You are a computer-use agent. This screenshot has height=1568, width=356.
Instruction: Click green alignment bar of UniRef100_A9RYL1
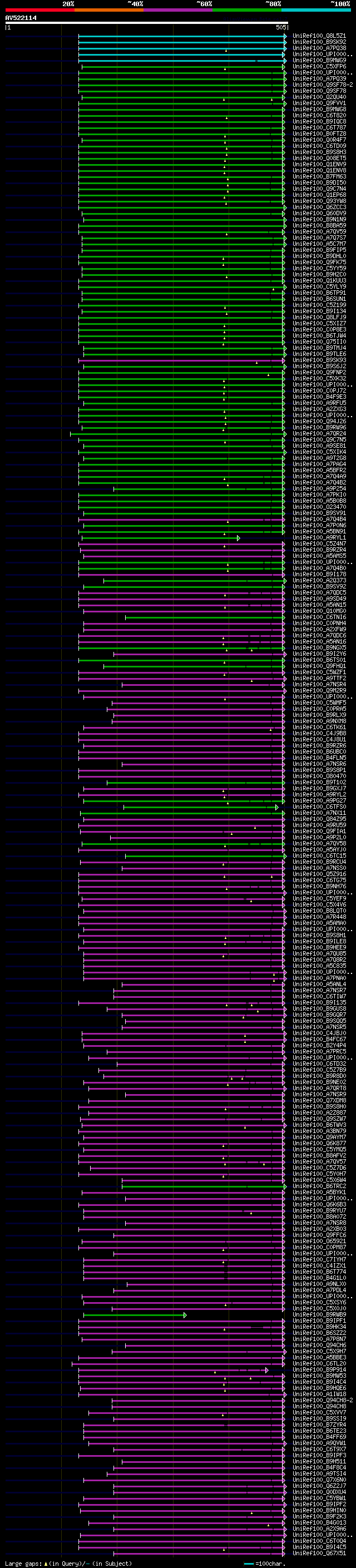coord(161,538)
